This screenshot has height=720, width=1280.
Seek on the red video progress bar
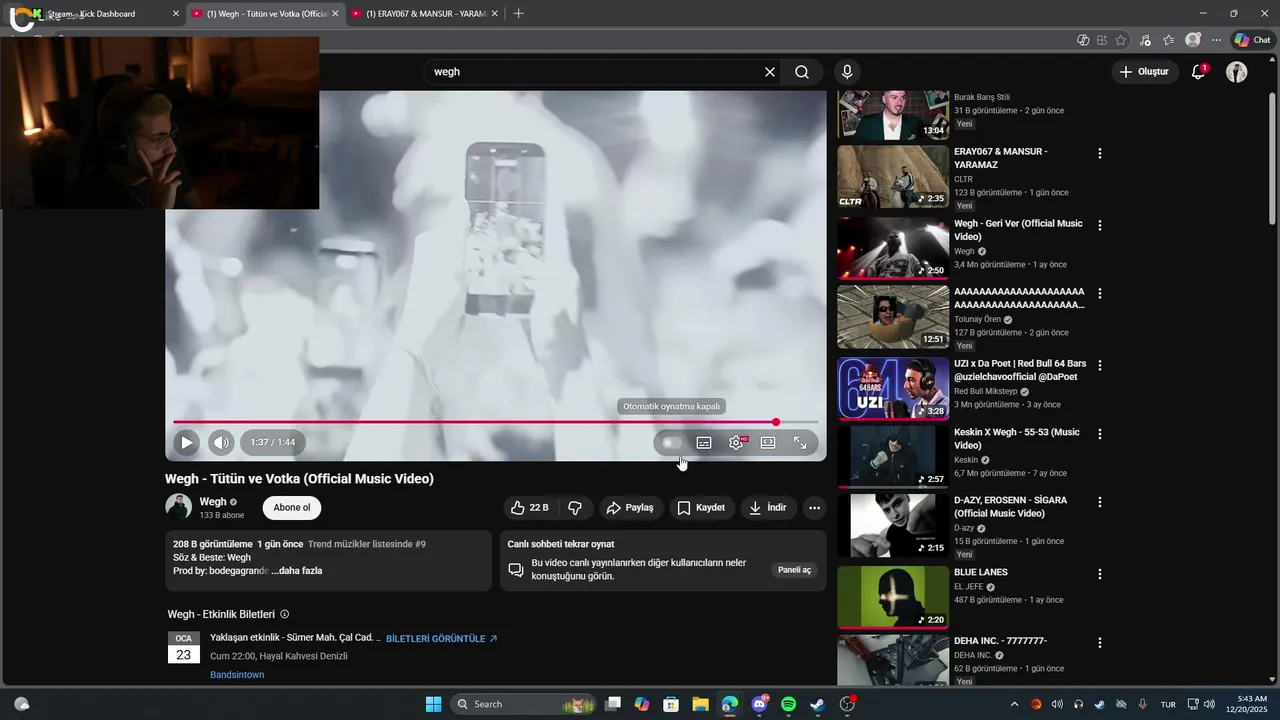(x=496, y=422)
